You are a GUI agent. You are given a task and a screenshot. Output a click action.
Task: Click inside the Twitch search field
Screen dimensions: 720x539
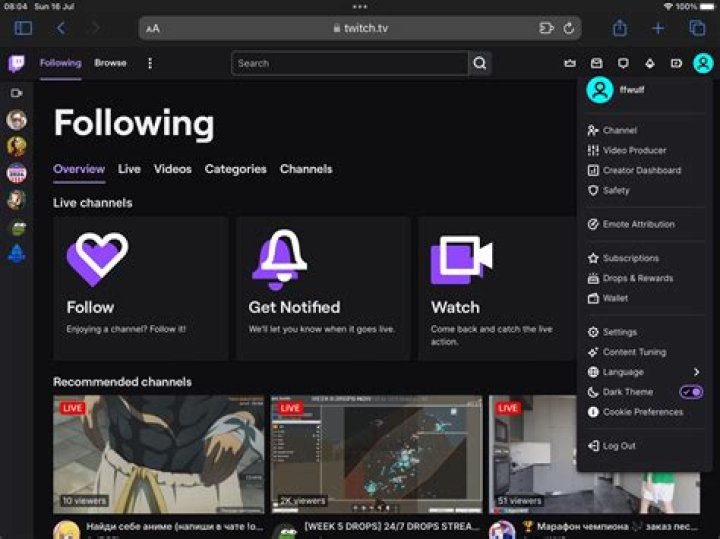tap(350, 63)
